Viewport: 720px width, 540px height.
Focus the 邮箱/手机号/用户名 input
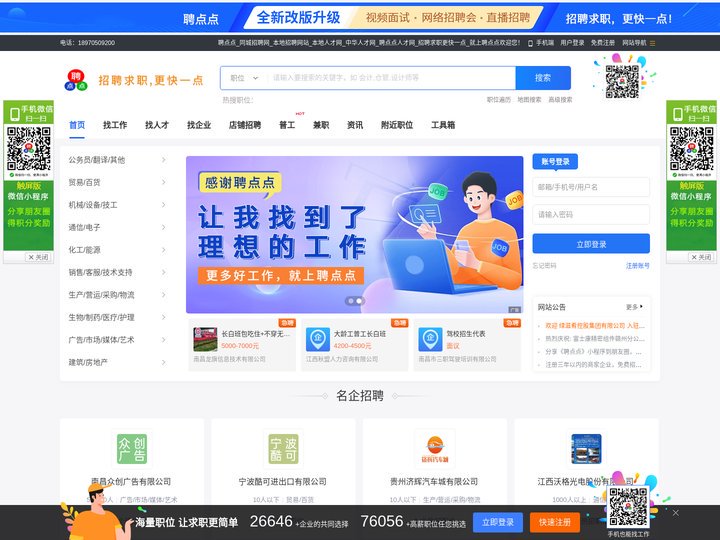coord(591,187)
